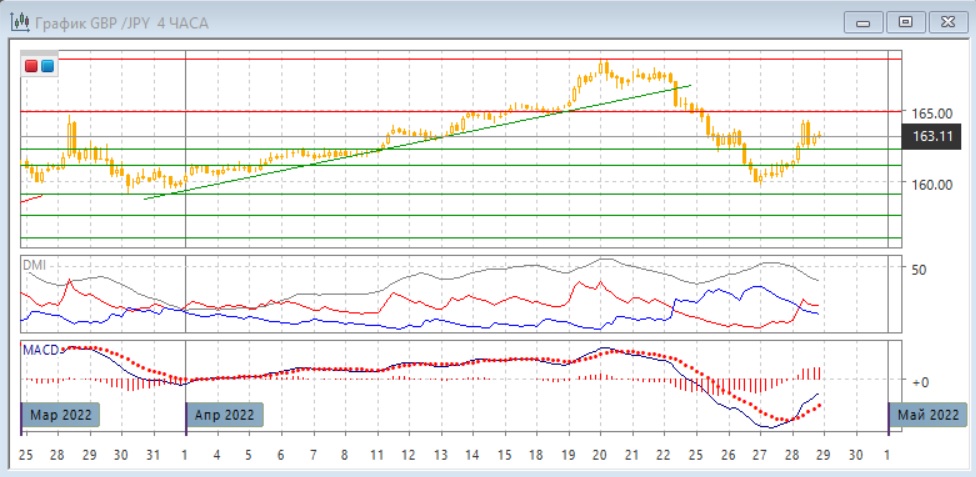This screenshot has width=976, height=477.
Task: Minimize the GBP/JPY chart window
Action: click(x=864, y=21)
